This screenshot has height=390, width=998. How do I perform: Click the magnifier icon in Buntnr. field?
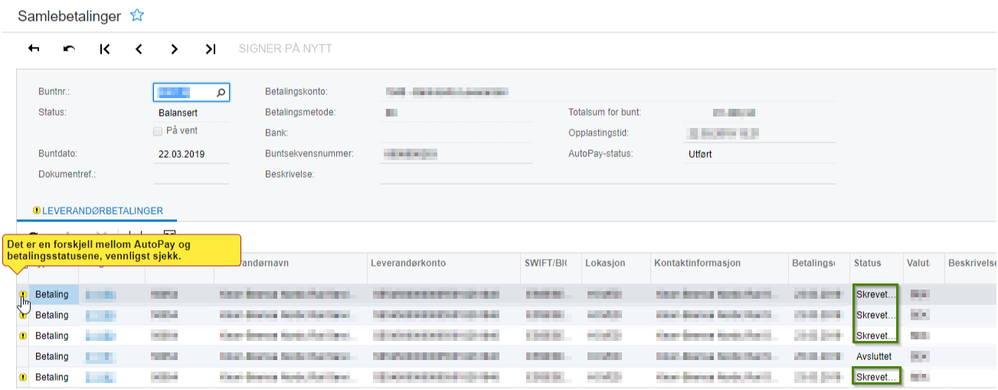pos(221,93)
